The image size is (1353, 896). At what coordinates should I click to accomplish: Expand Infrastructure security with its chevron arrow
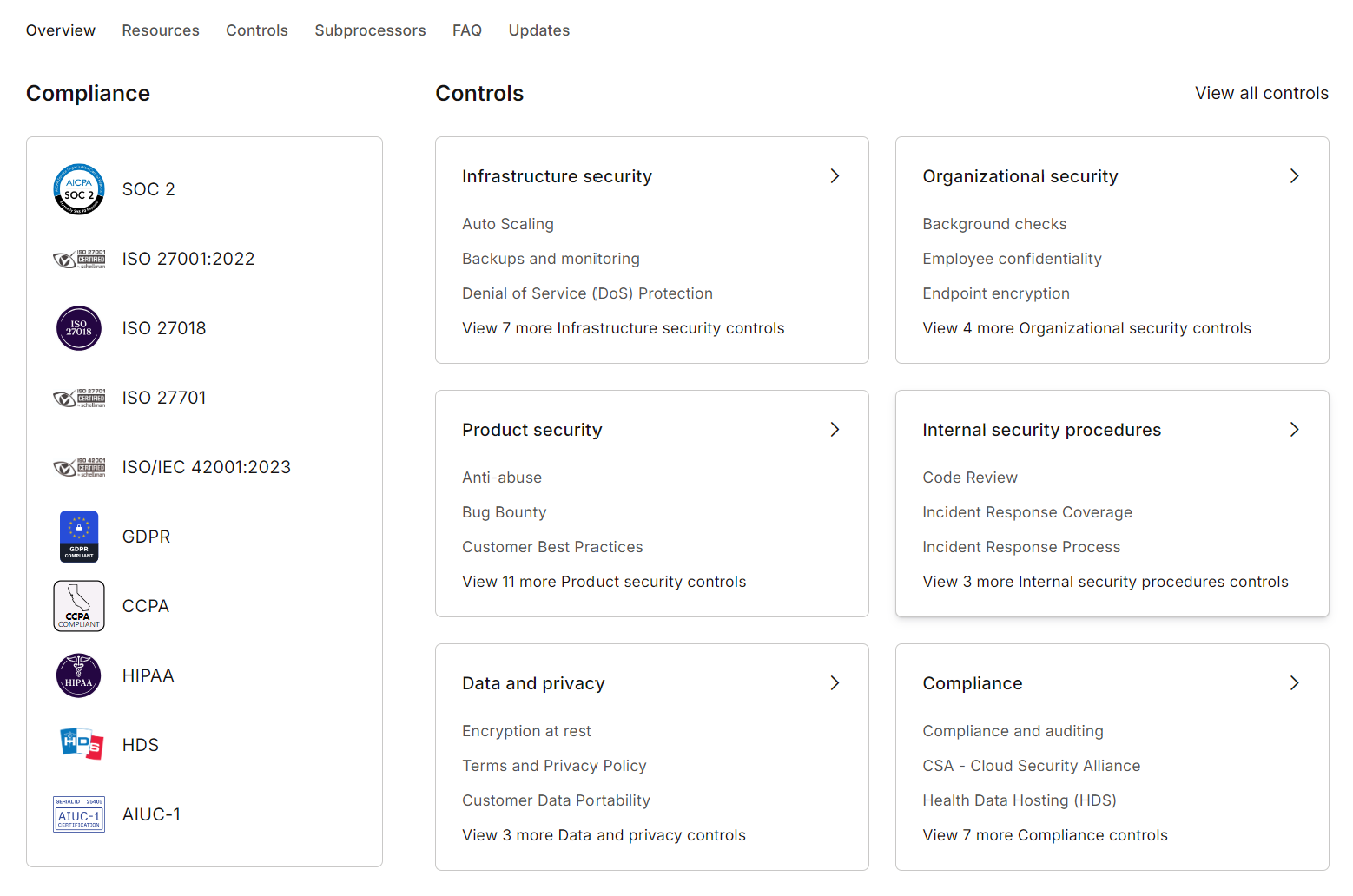click(835, 176)
